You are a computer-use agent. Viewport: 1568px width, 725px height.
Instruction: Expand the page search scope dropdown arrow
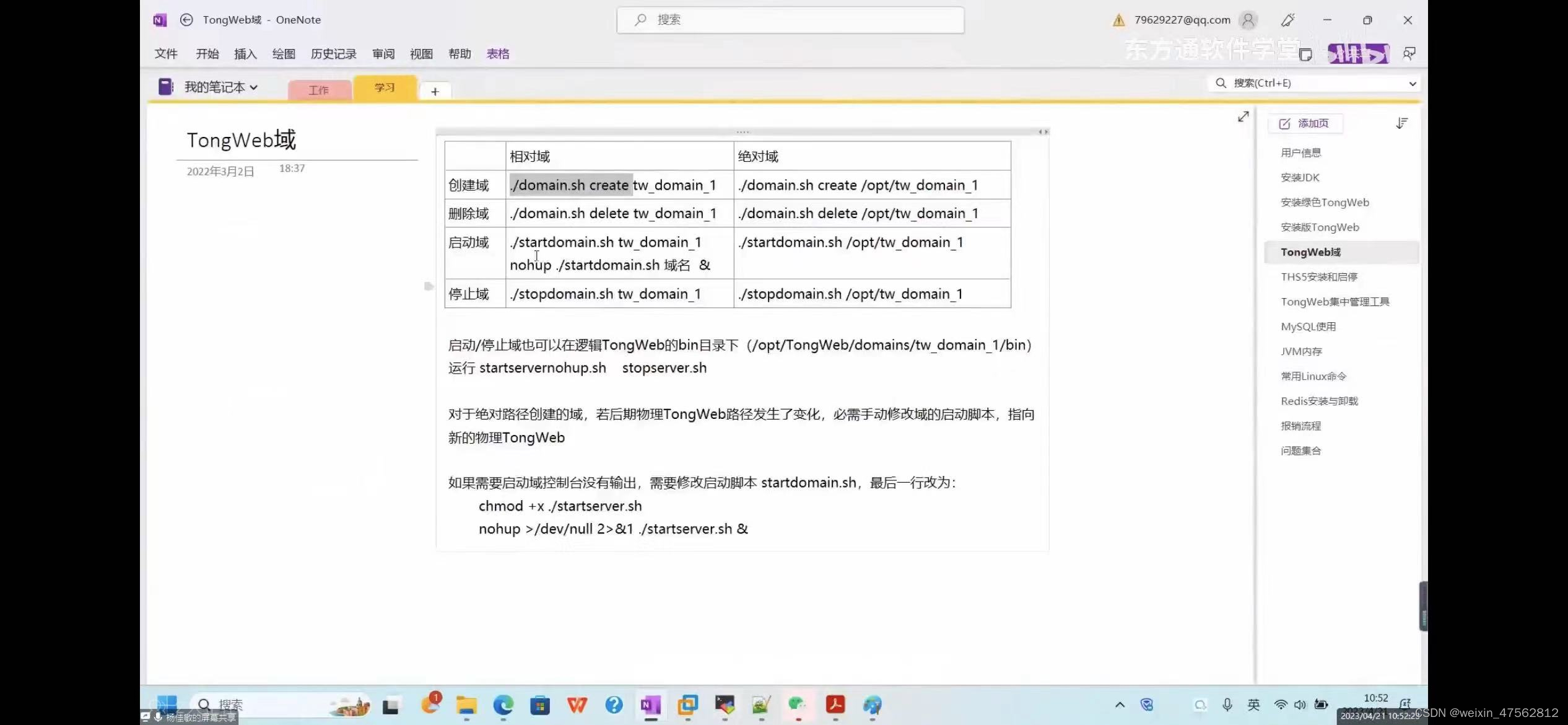[x=1412, y=84]
